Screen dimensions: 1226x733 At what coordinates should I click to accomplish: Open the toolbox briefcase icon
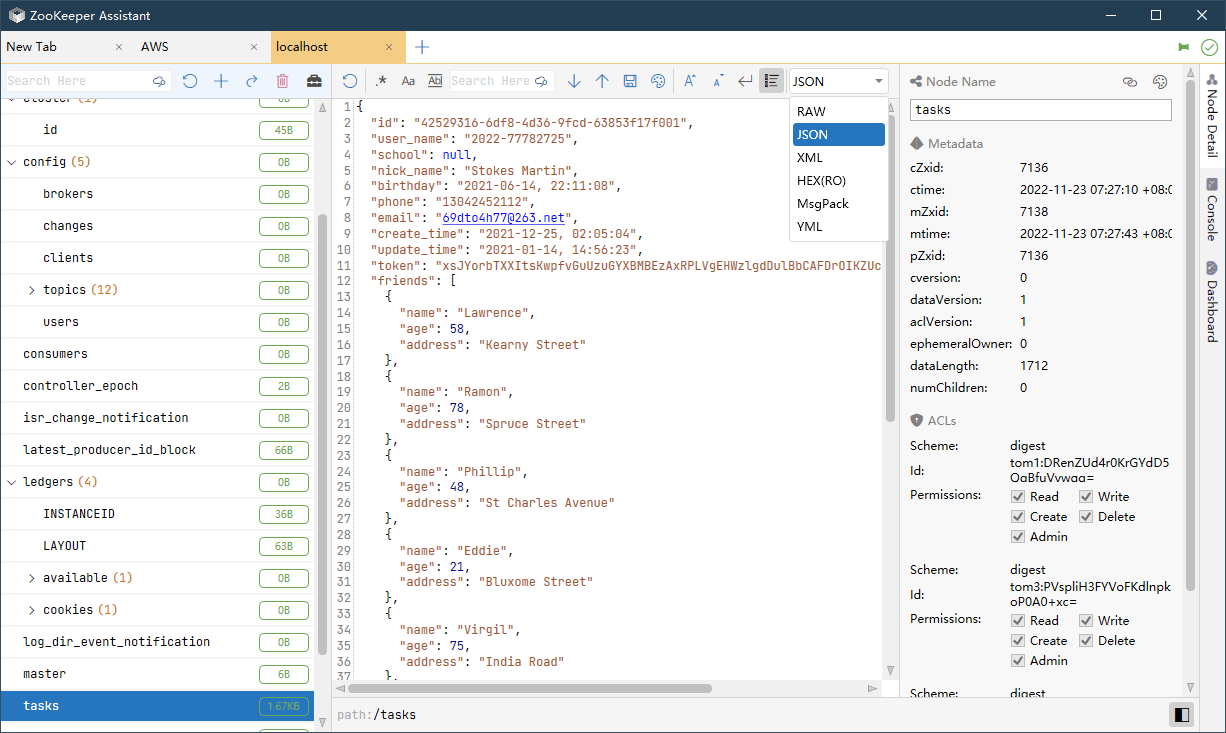314,81
